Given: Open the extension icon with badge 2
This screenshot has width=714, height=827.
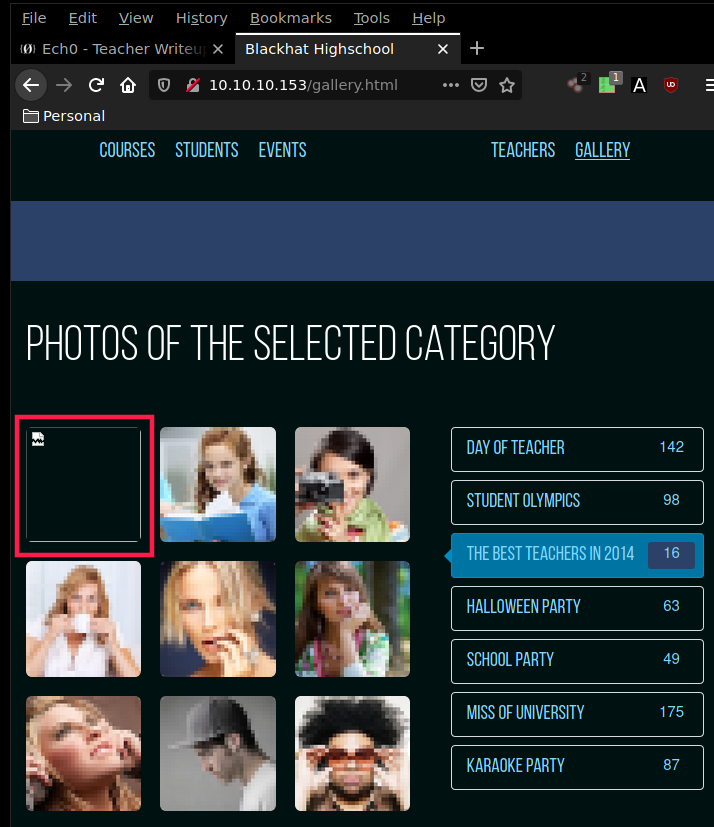Looking at the screenshot, I should pyautogui.click(x=577, y=83).
